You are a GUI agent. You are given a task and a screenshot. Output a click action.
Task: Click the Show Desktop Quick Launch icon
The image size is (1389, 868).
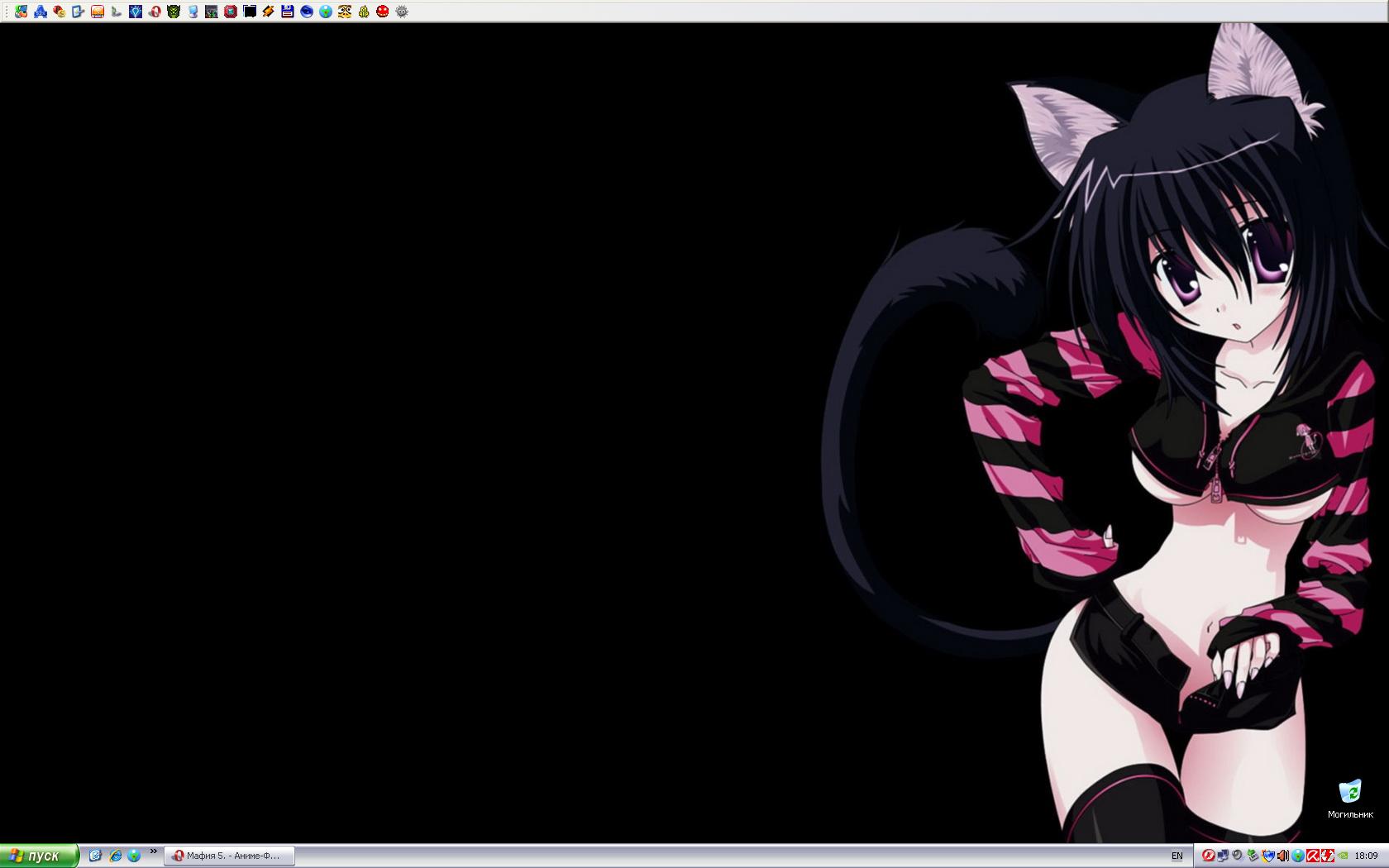pyautogui.click(x=95, y=856)
